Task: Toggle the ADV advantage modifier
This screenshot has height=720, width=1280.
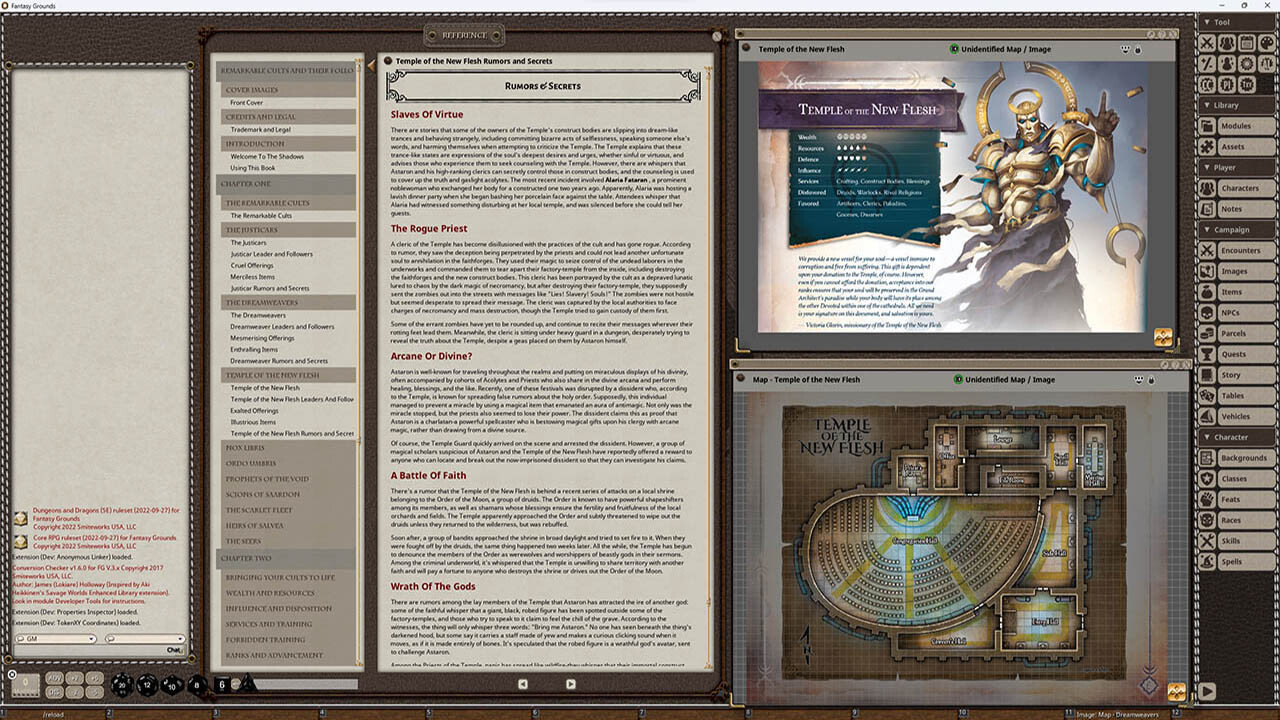Action: [x=55, y=677]
